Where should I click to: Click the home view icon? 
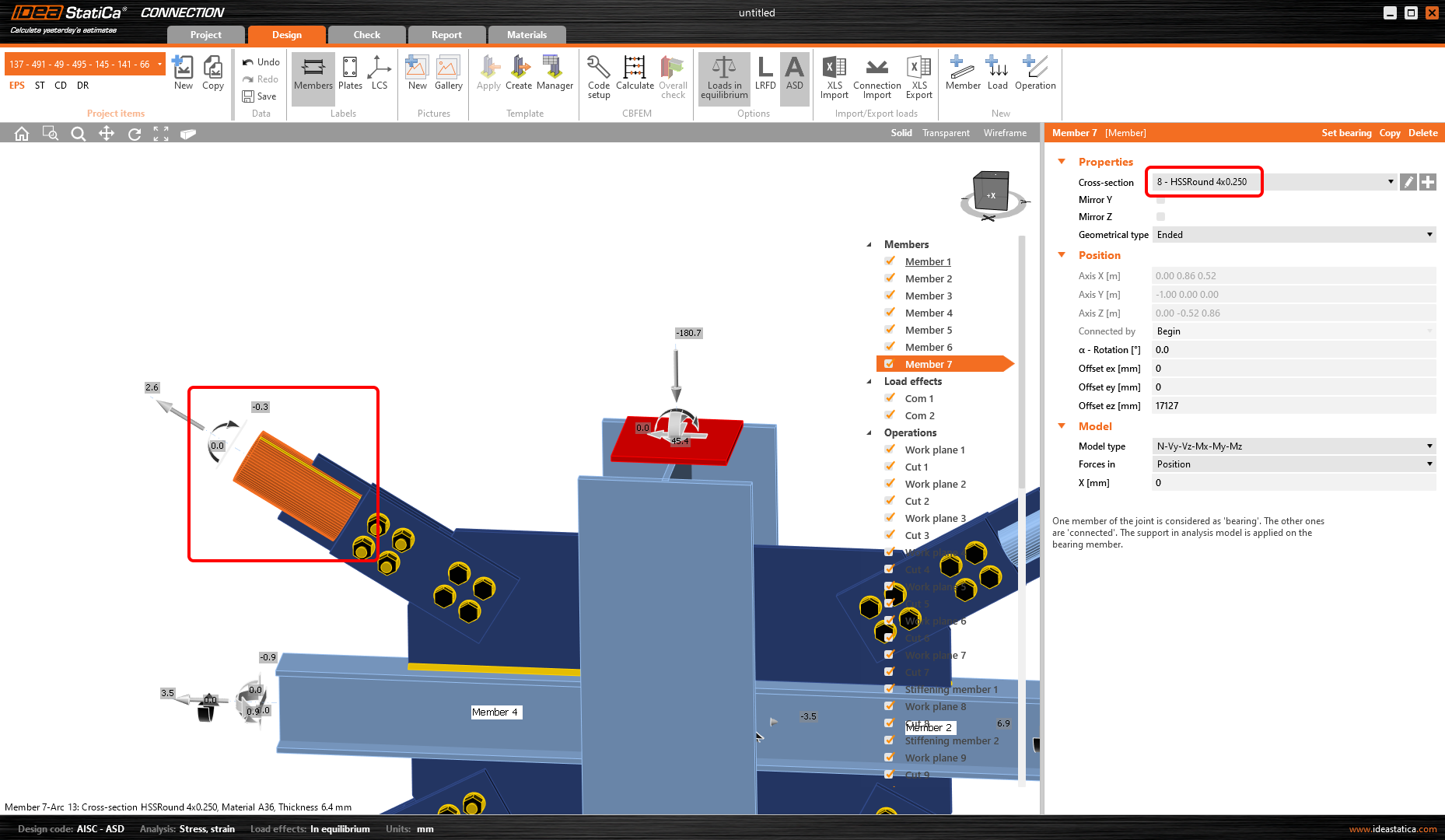click(x=22, y=134)
